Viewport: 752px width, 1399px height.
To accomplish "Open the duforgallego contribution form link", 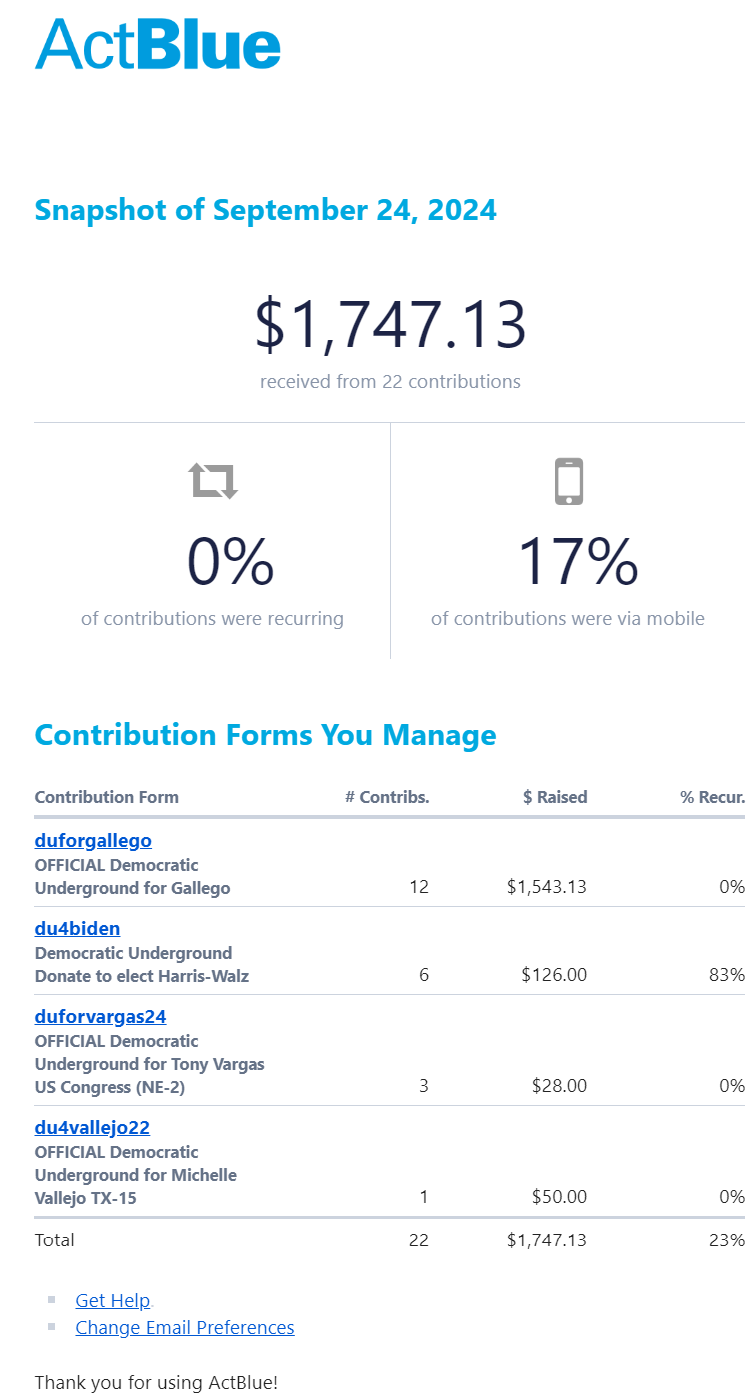I will tap(93, 840).
